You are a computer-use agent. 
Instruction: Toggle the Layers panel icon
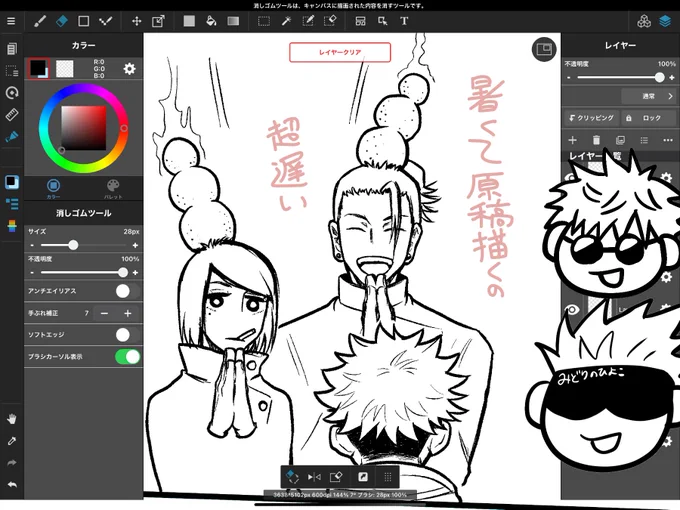click(665, 21)
